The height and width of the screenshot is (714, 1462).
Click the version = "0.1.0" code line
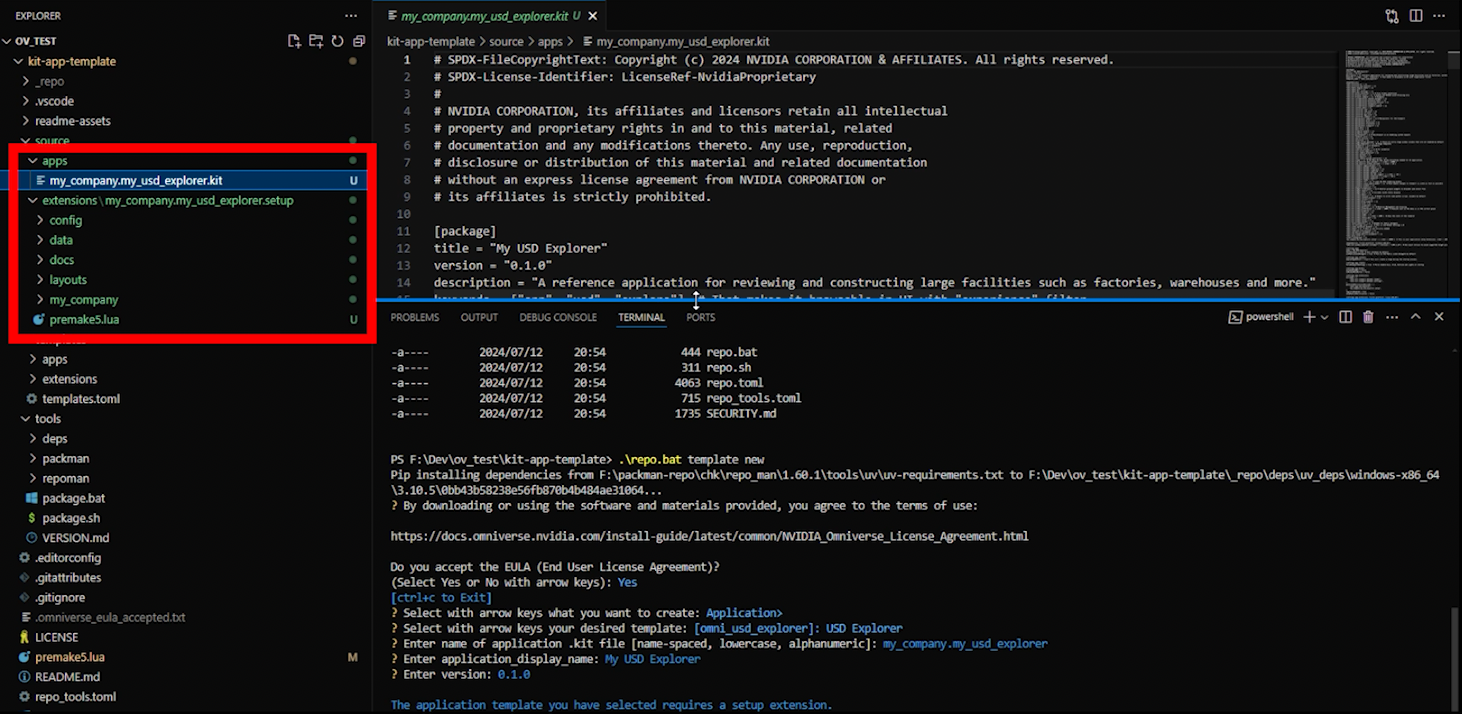[492, 265]
